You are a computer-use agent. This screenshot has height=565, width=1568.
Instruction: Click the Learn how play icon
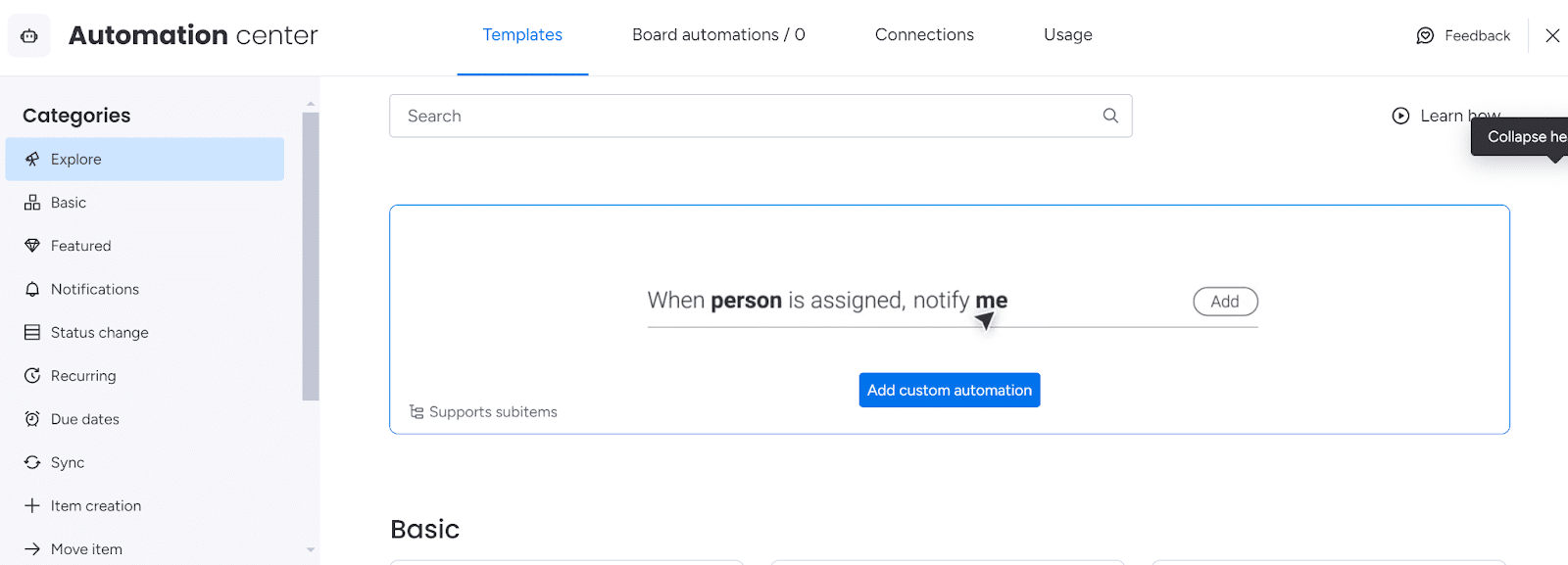pyautogui.click(x=1400, y=116)
